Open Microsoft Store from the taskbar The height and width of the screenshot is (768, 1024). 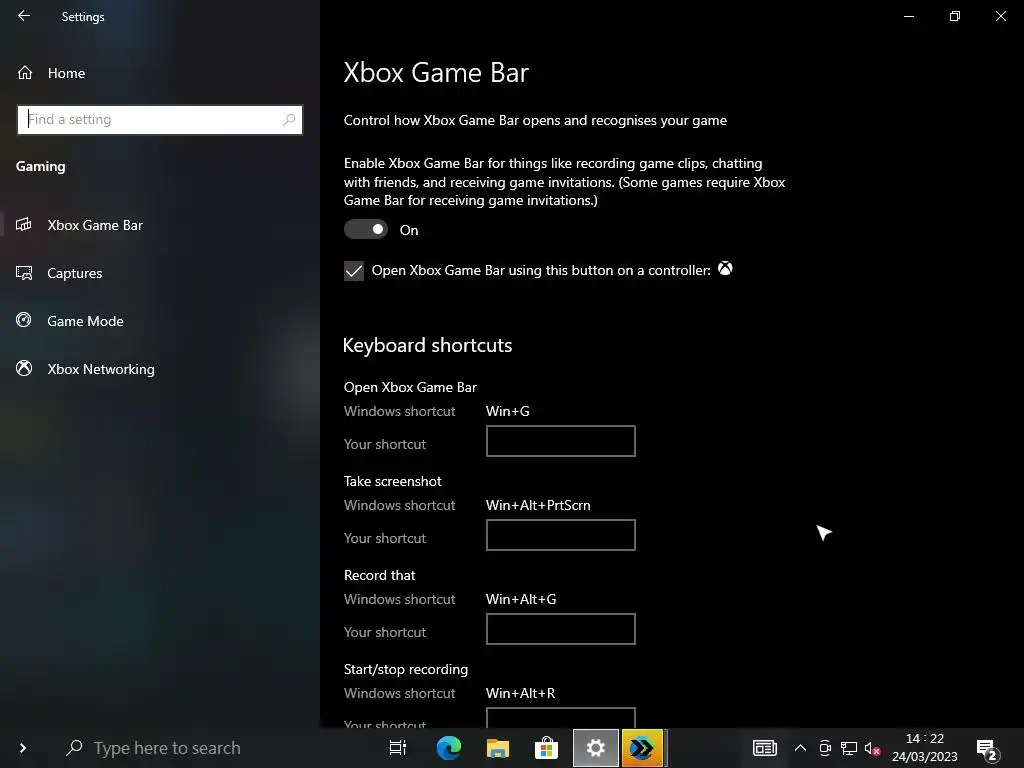pos(547,748)
